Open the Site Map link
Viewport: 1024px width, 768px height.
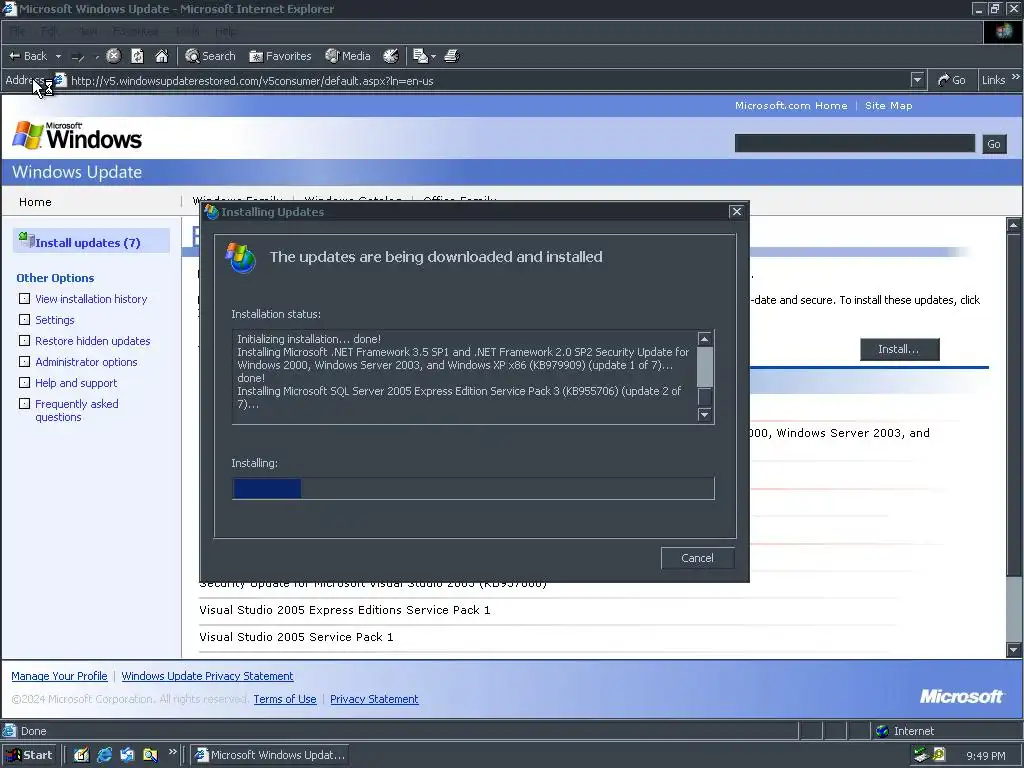888,105
